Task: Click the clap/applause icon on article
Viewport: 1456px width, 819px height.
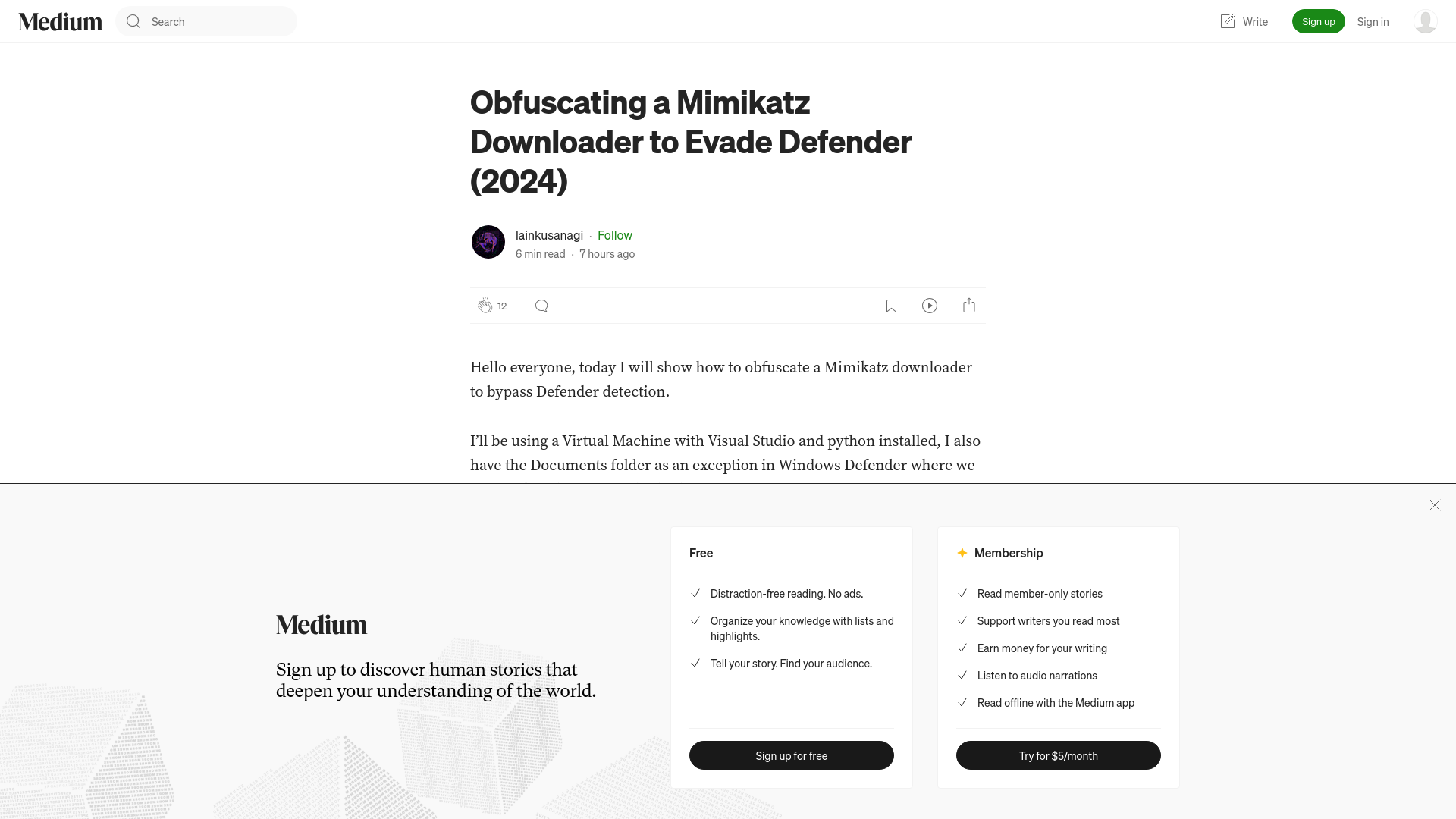Action: point(484,305)
